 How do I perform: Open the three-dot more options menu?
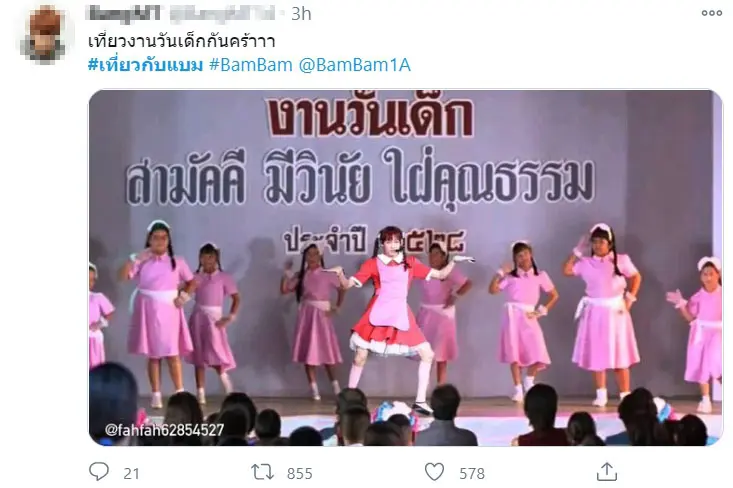coord(711,13)
